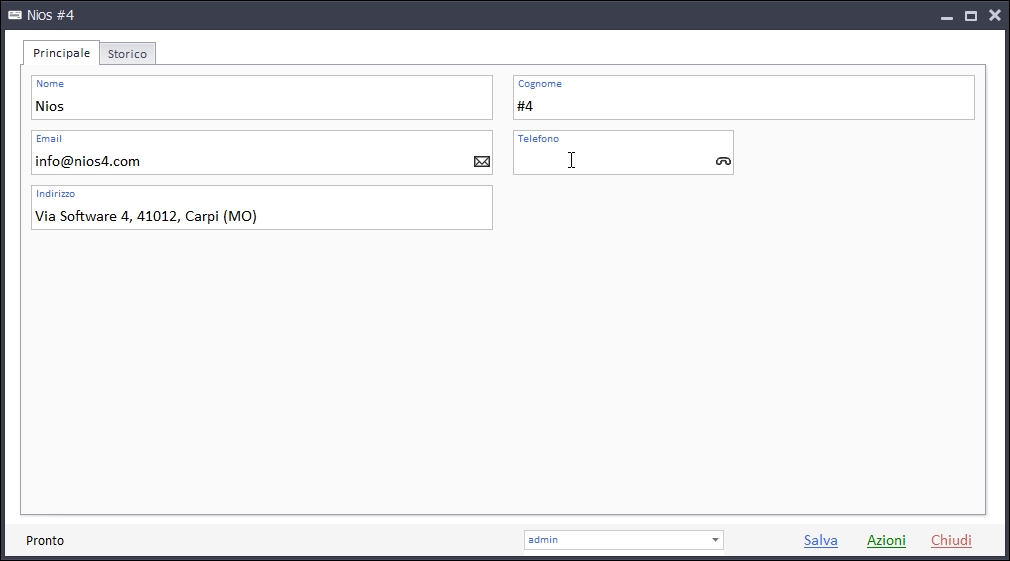Place cursor in the Email address field
This screenshot has height=561, width=1010.
tap(250, 161)
